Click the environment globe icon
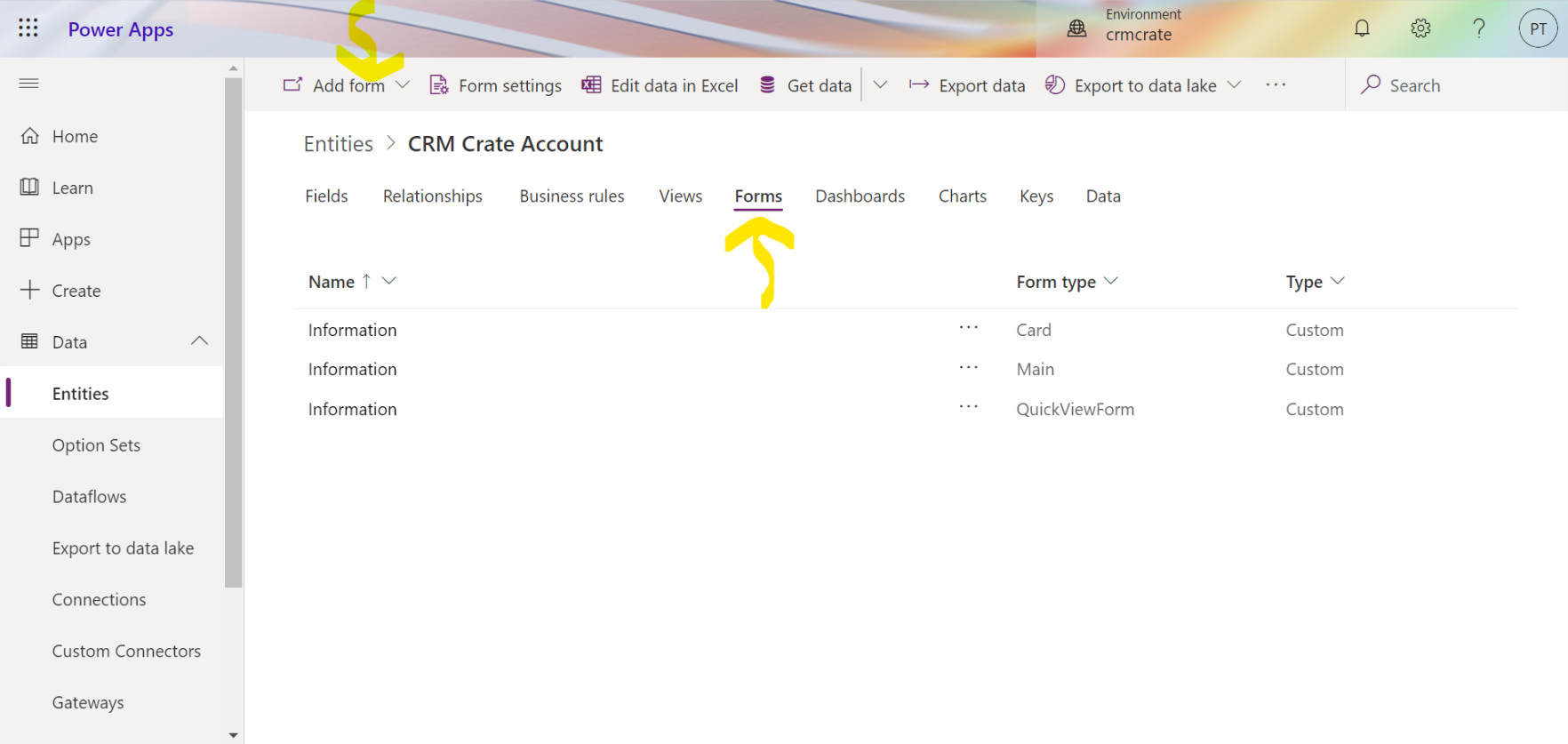 (1076, 28)
